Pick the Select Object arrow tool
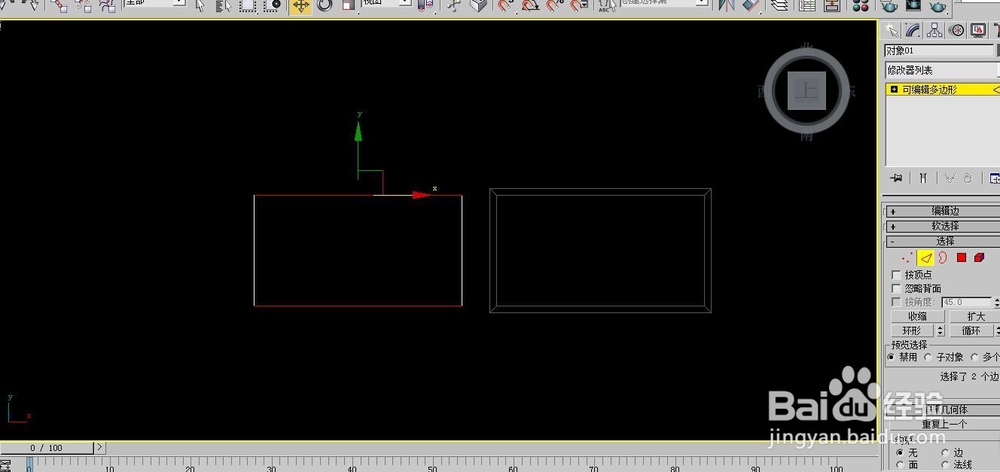This screenshot has width=1000, height=472. [x=200, y=6]
